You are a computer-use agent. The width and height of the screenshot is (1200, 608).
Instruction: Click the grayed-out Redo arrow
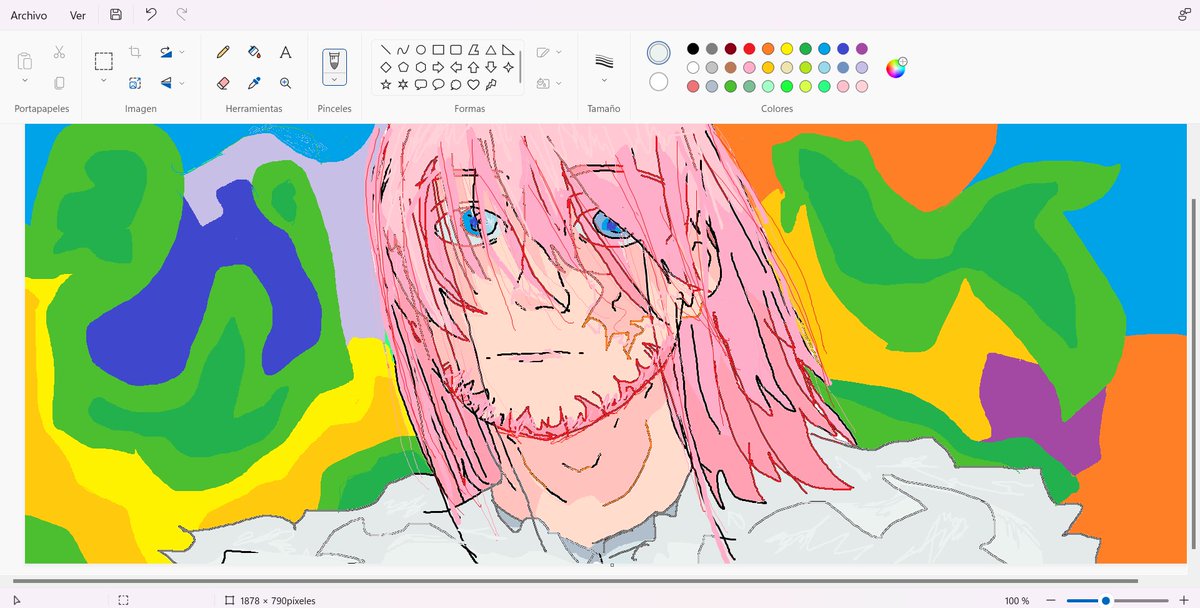[x=181, y=15]
